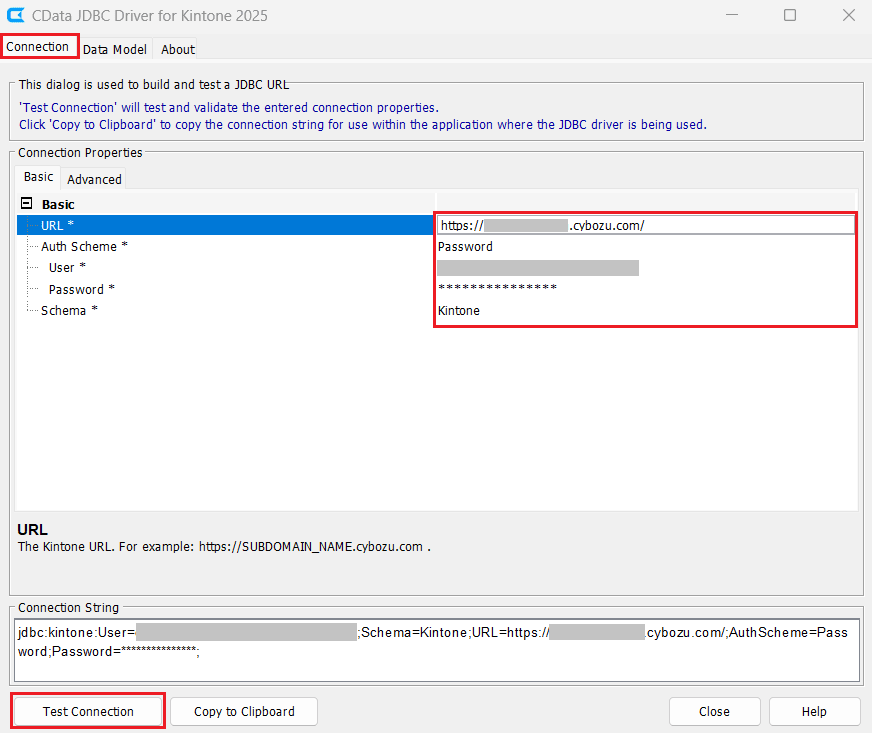Click the CData logo in the title bar
The height and width of the screenshot is (733, 872).
[x=14, y=15]
